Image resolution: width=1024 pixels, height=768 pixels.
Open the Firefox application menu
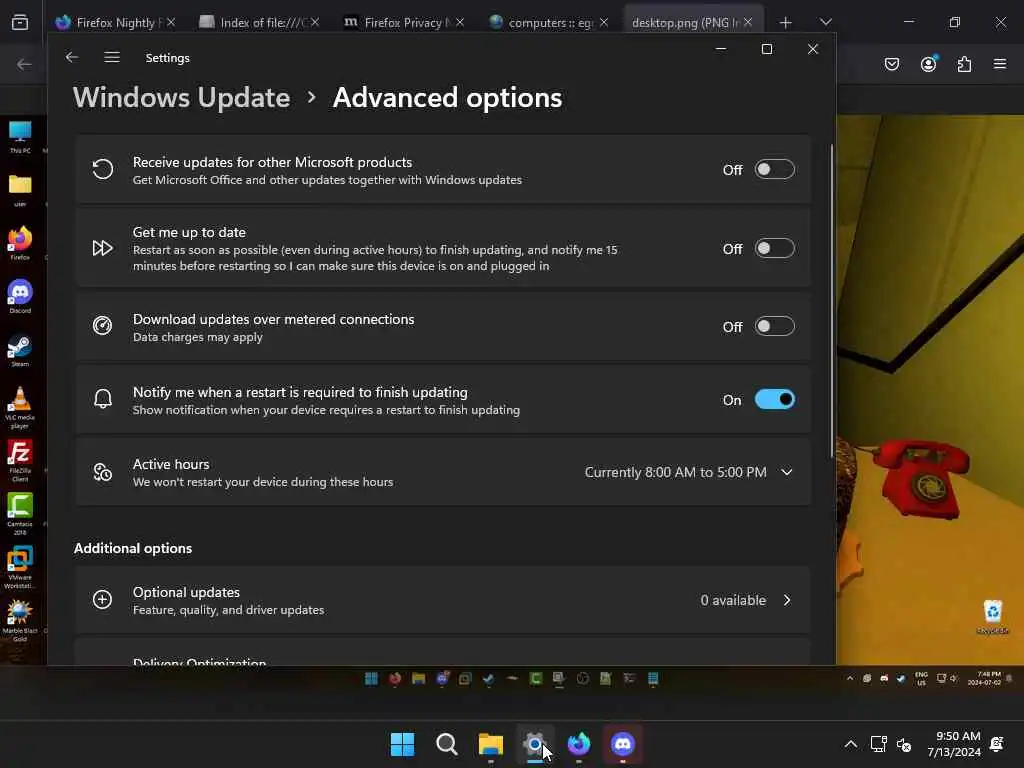pos(1000,64)
